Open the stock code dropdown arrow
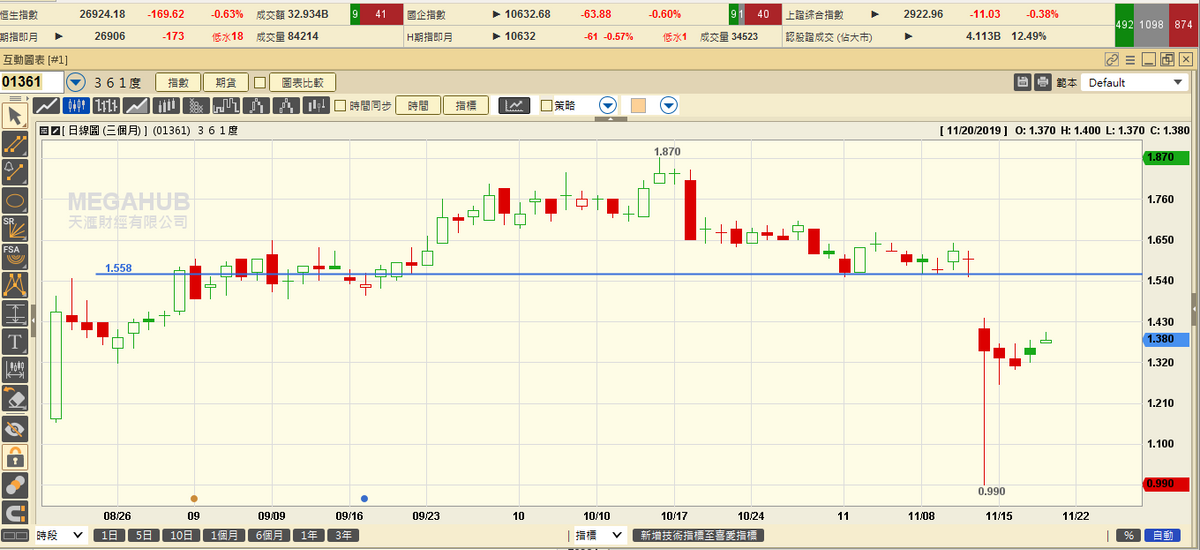The height and width of the screenshot is (550, 1200). click(x=77, y=82)
